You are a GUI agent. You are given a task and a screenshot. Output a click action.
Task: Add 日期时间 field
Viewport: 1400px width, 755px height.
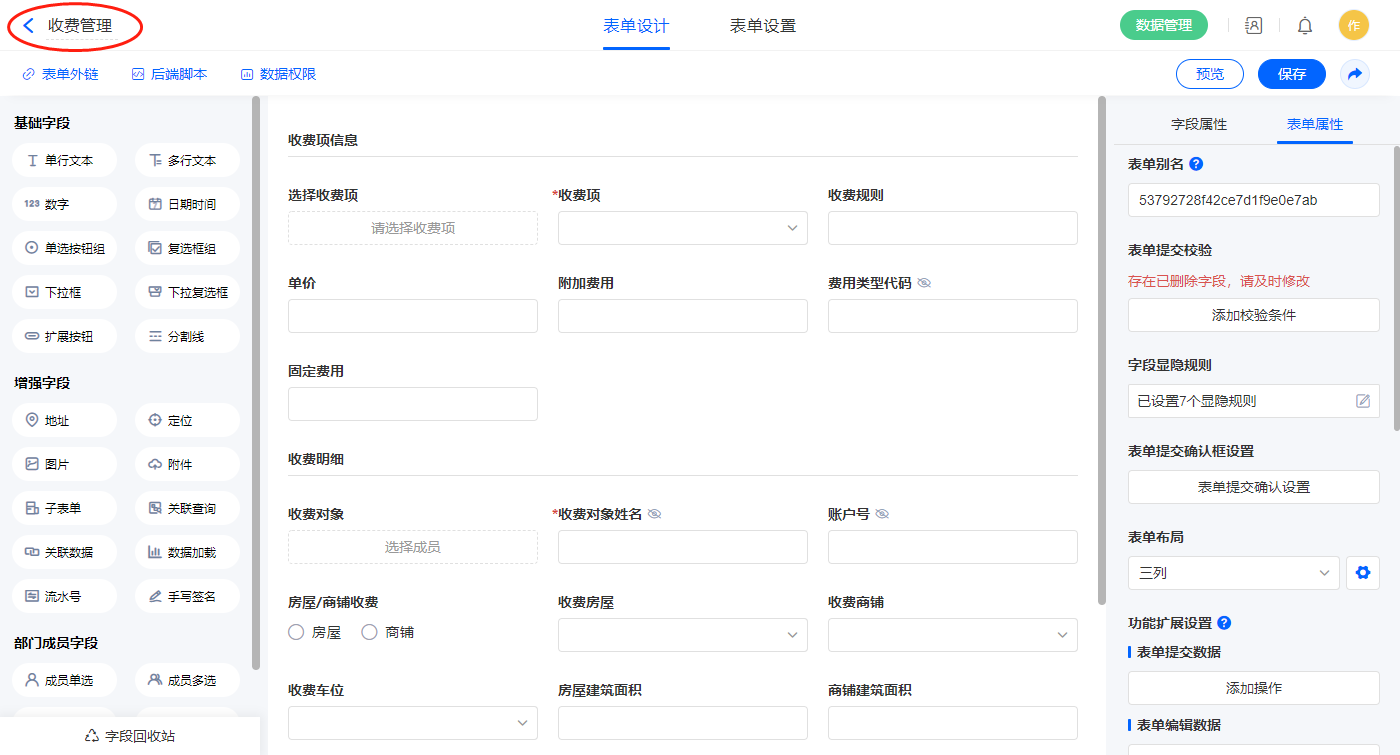pos(187,204)
